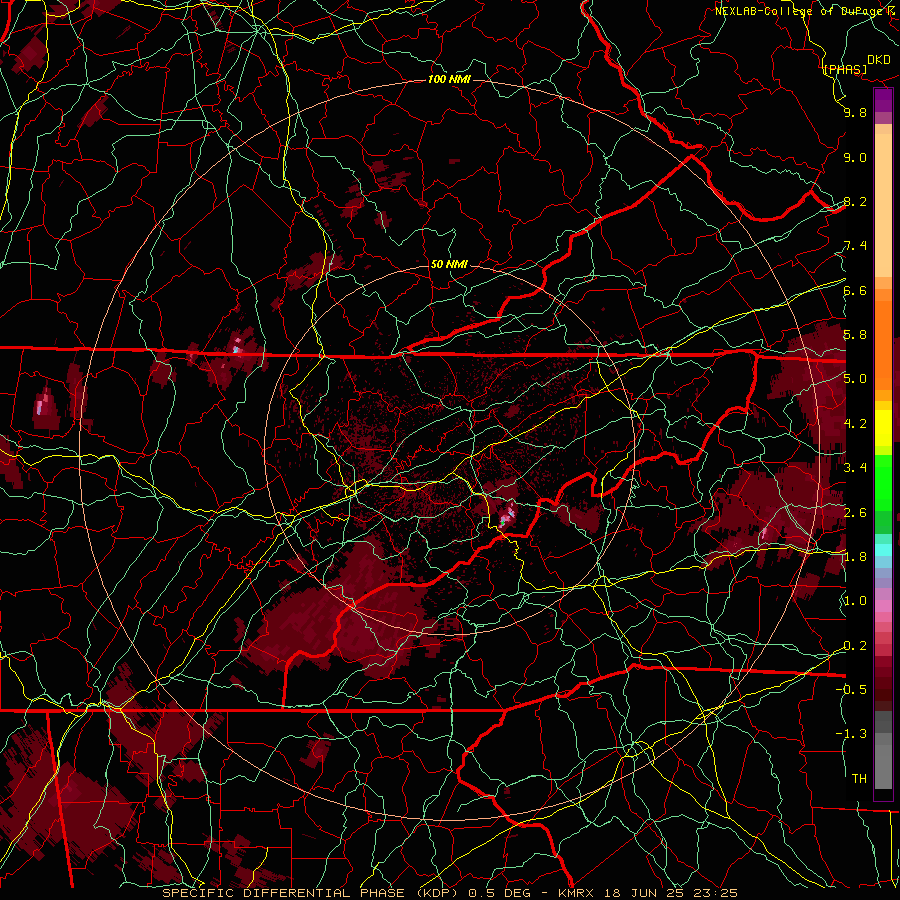The image size is (900, 900).
Task: Pick the yellow band of the color bar
Action: point(883,428)
